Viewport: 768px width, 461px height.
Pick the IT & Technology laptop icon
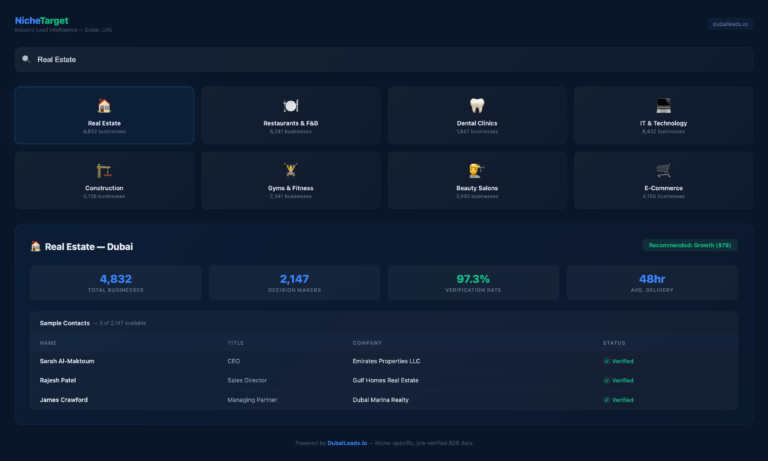[663, 106]
